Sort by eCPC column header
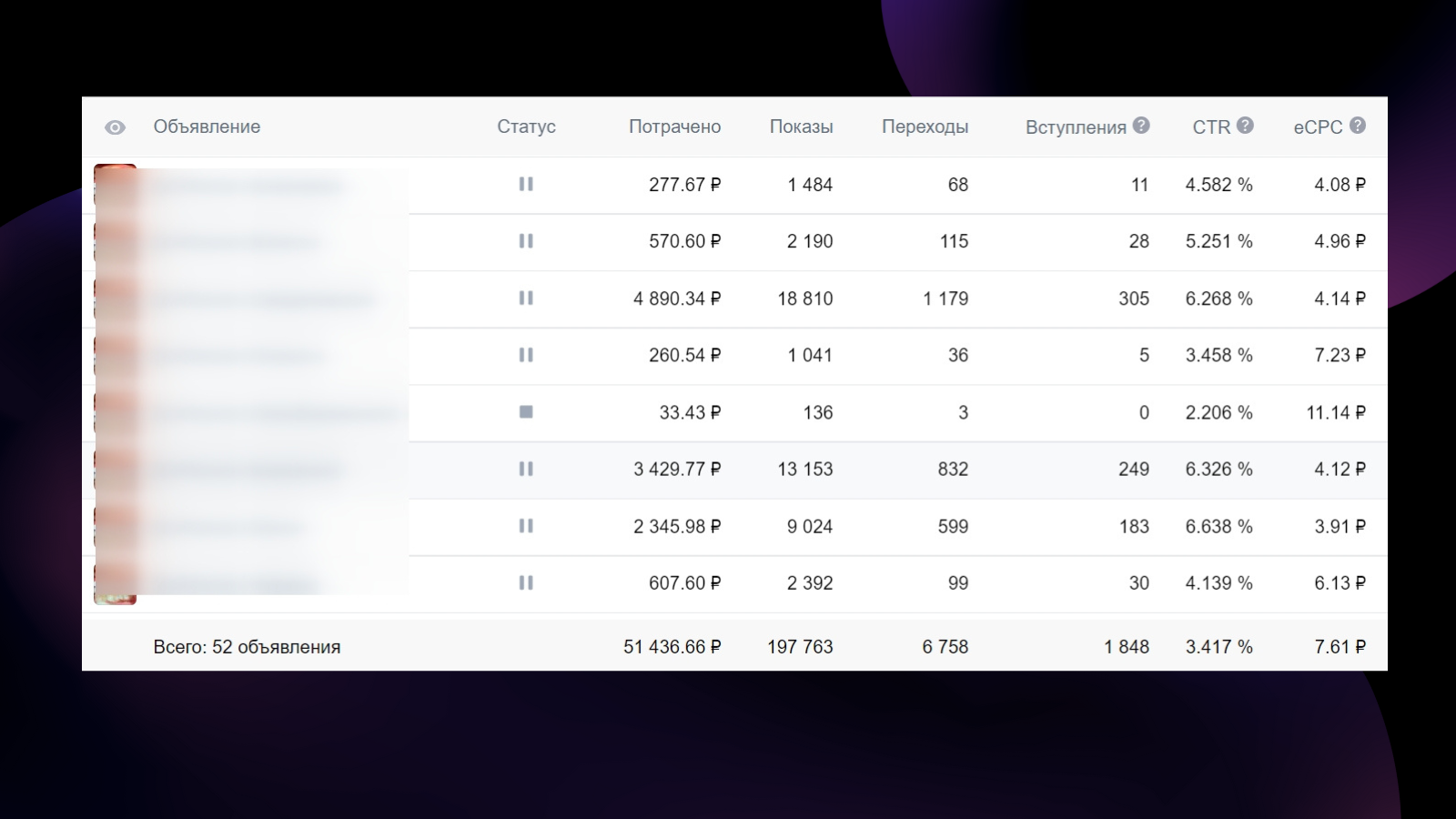1456x819 pixels. (x=1318, y=127)
